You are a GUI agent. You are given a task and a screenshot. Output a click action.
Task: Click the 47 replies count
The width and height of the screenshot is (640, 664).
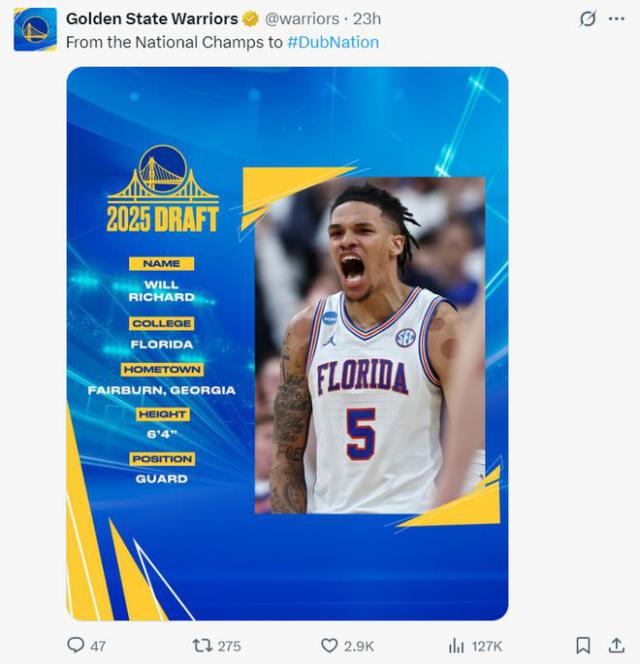point(98,646)
